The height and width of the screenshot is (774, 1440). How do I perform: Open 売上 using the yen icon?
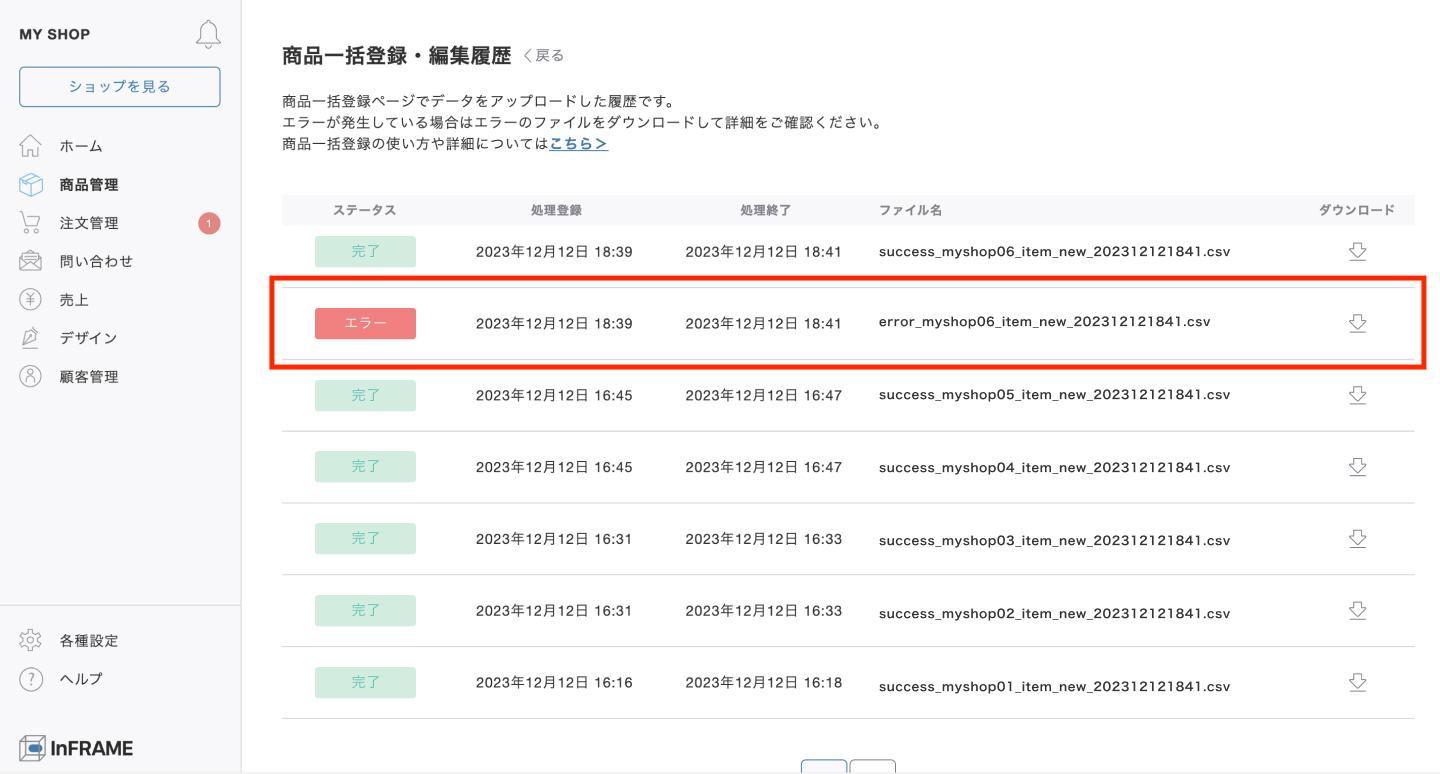point(30,299)
